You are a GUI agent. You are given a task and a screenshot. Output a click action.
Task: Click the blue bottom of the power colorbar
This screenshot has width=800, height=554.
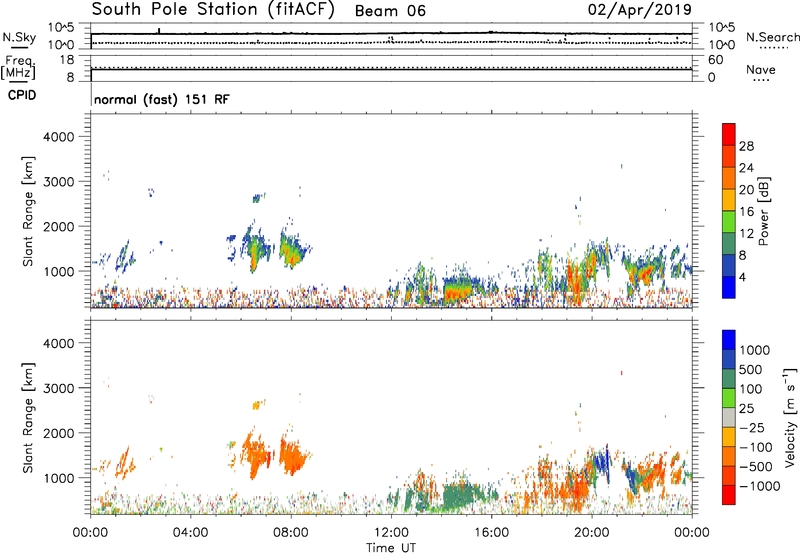click(x=729, y=287)
